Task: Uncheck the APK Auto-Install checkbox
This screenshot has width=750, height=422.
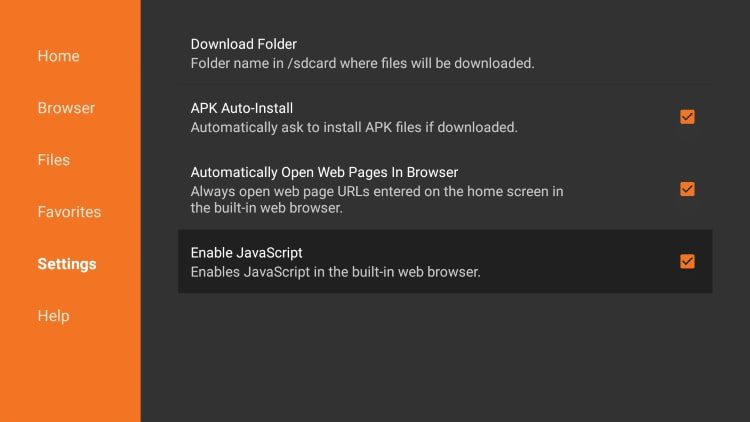Action: (x=687, y=117)
